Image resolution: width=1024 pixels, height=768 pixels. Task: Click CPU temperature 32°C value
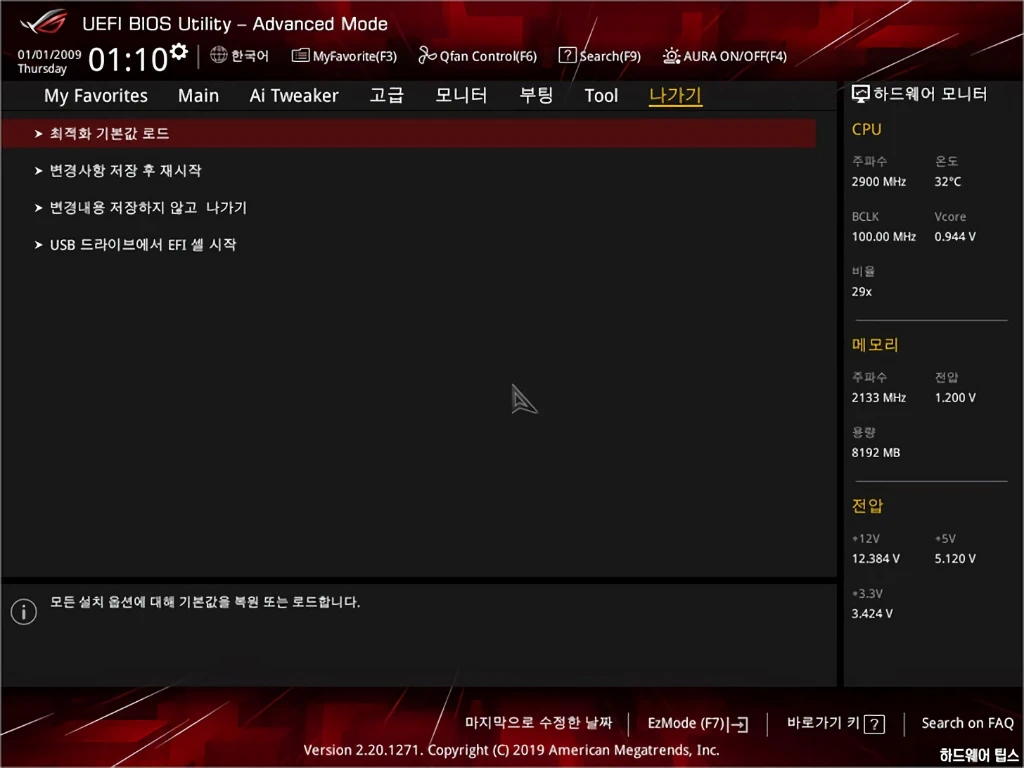[948, 182]
